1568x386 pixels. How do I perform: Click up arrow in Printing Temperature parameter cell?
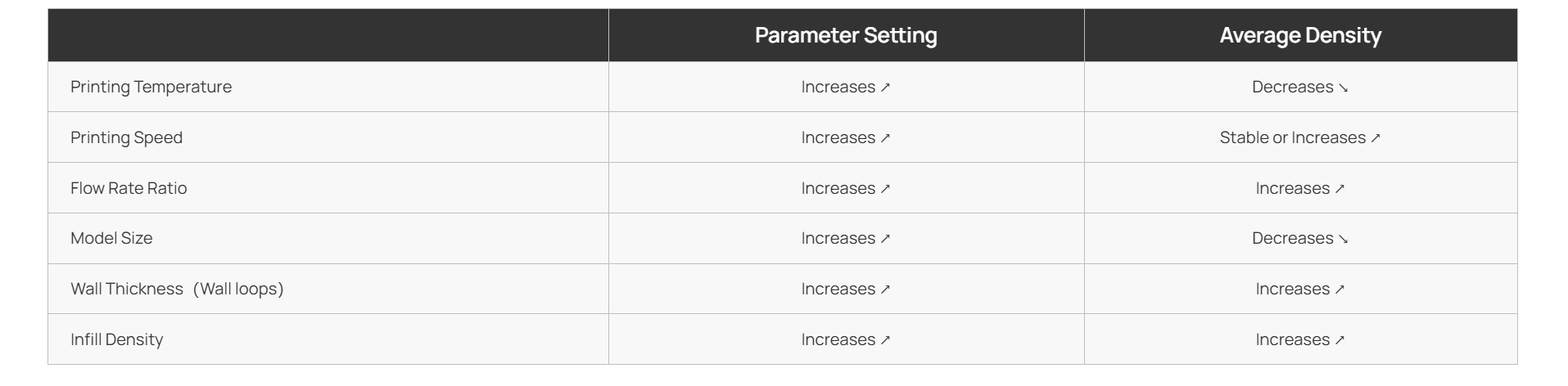(885, 88)
